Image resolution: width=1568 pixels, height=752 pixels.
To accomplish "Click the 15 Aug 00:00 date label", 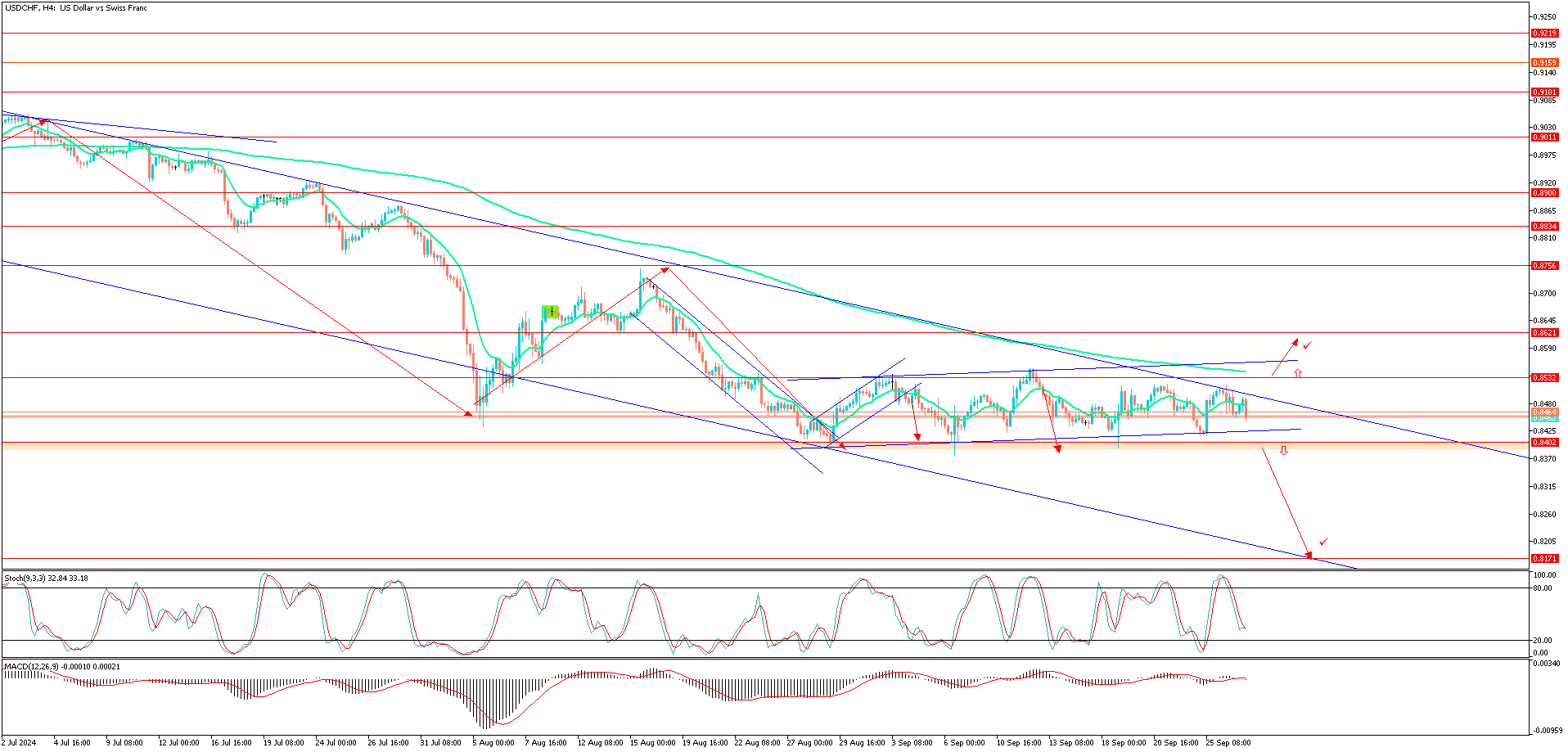I will click(x=652, y=743).
